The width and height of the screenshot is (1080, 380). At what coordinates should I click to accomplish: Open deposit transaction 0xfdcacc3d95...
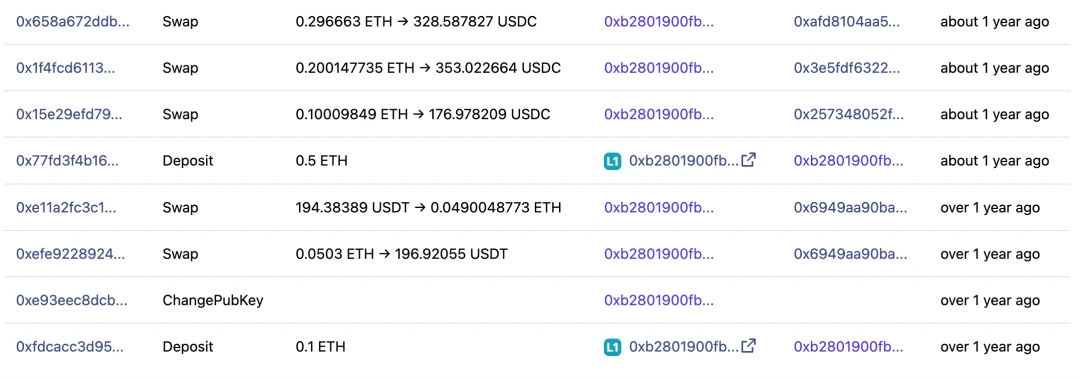(70, 347)
